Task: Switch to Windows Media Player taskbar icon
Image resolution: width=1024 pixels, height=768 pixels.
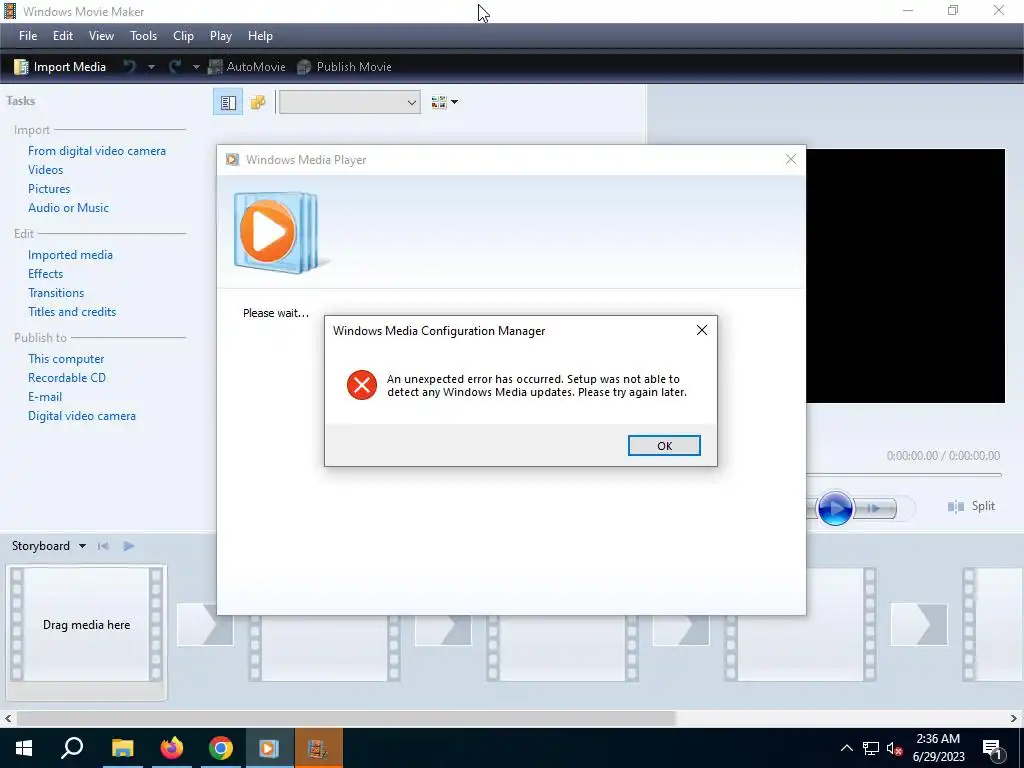Action: (x=269, y=748)
